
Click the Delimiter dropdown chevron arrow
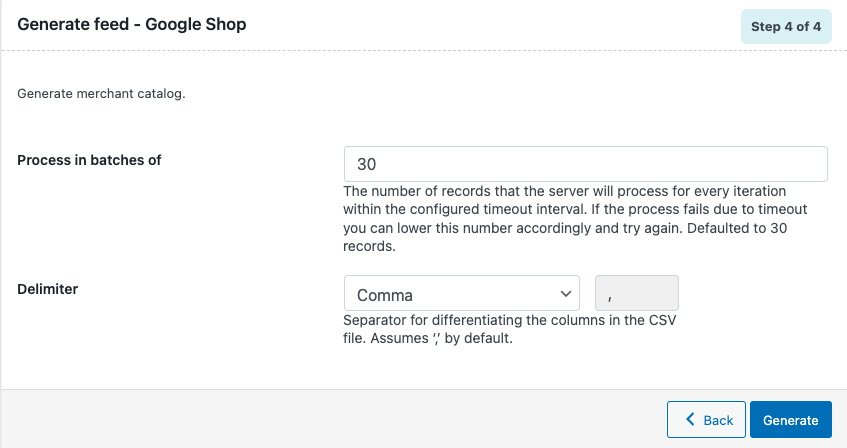tap(564, 295)
